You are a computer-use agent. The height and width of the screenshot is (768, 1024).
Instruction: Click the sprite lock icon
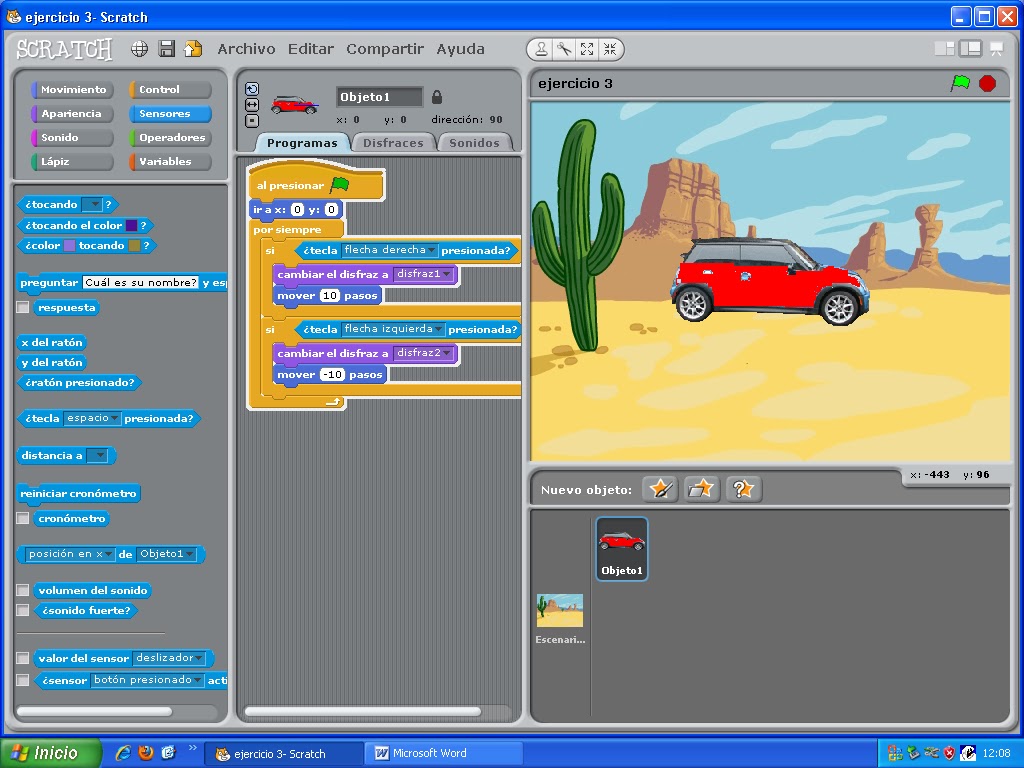(x=437, y=97)
